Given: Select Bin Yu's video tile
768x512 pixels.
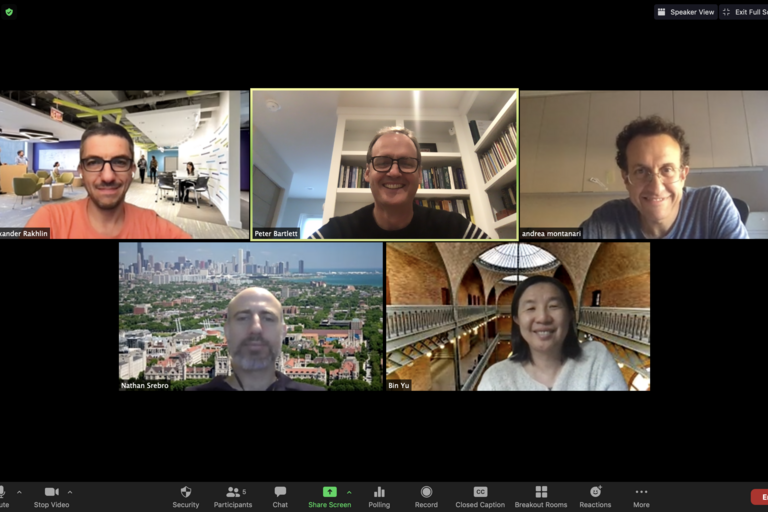Looking at the screenshot, I should click(x=518, y=317).
